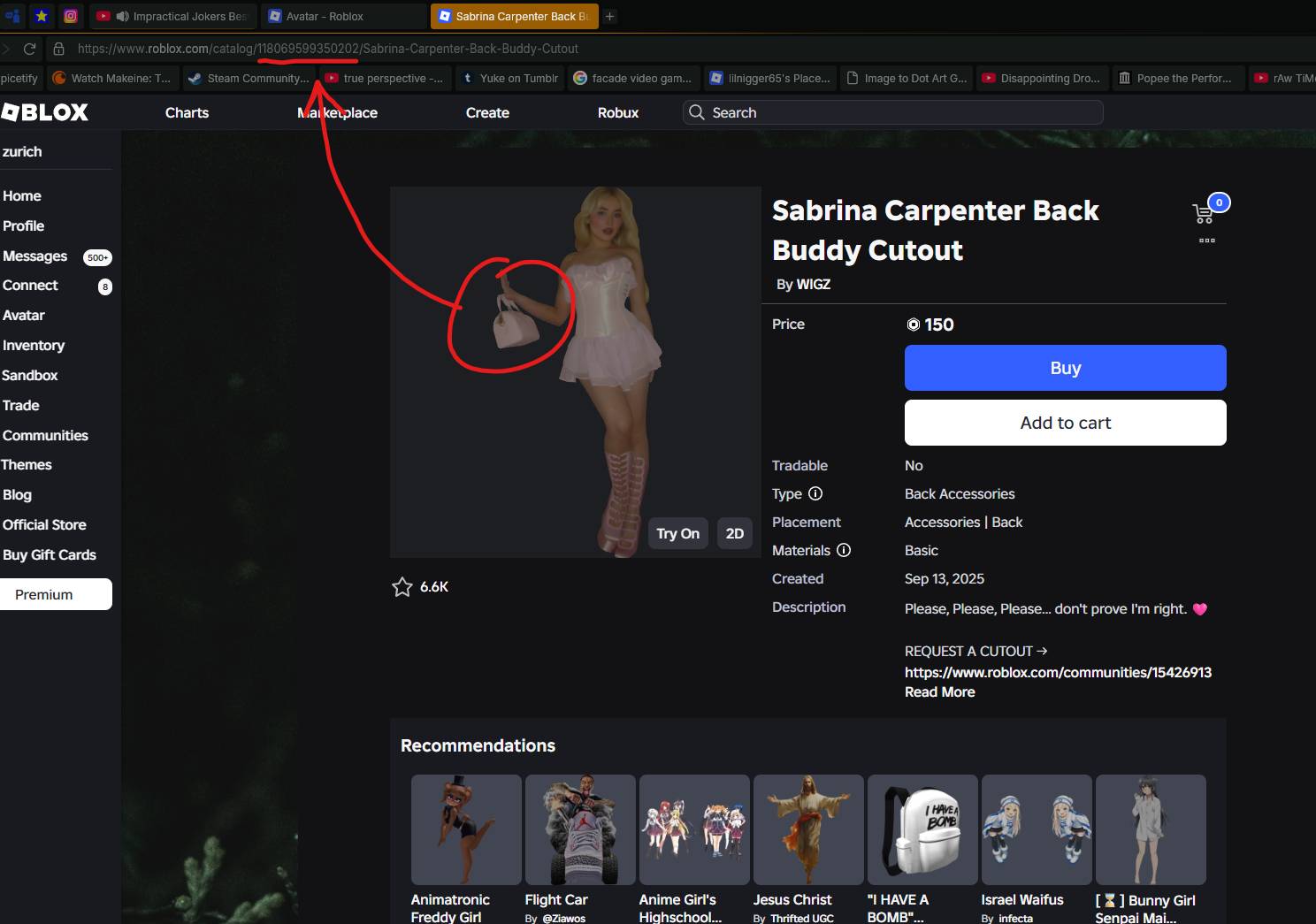The width and height of the screenshot is (1316, 924).
Task: Click the zurich username in sidebar
Action: click(22, 152)
